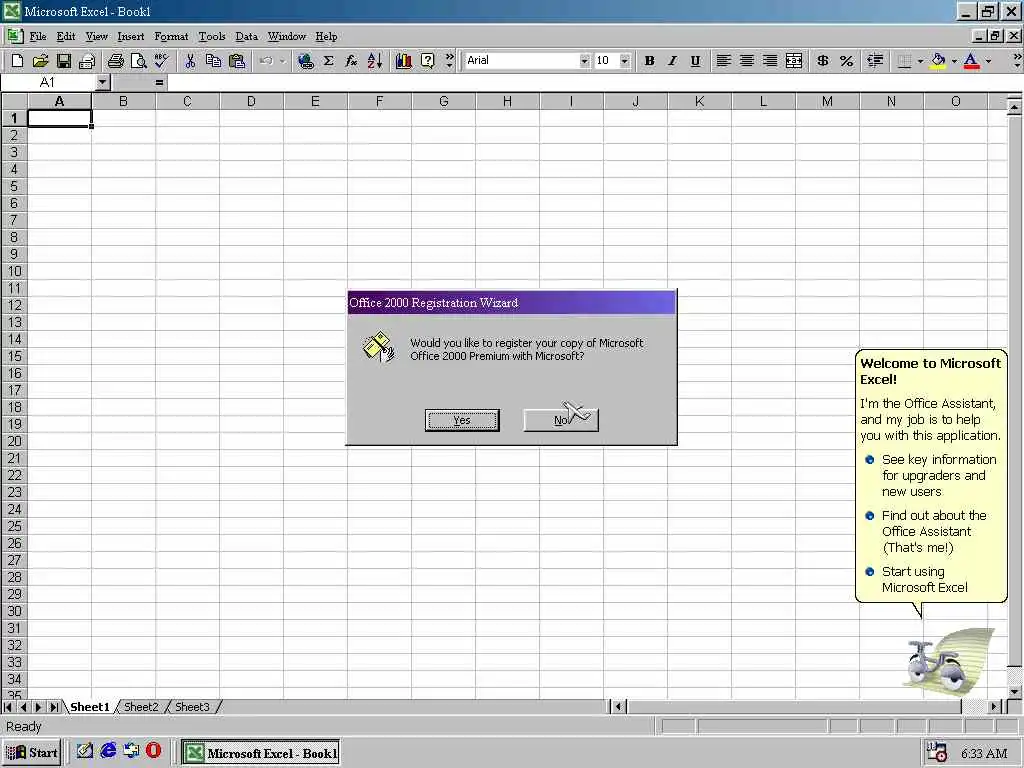Select 'See key information for upgraders' option

[x=938, y=475]
